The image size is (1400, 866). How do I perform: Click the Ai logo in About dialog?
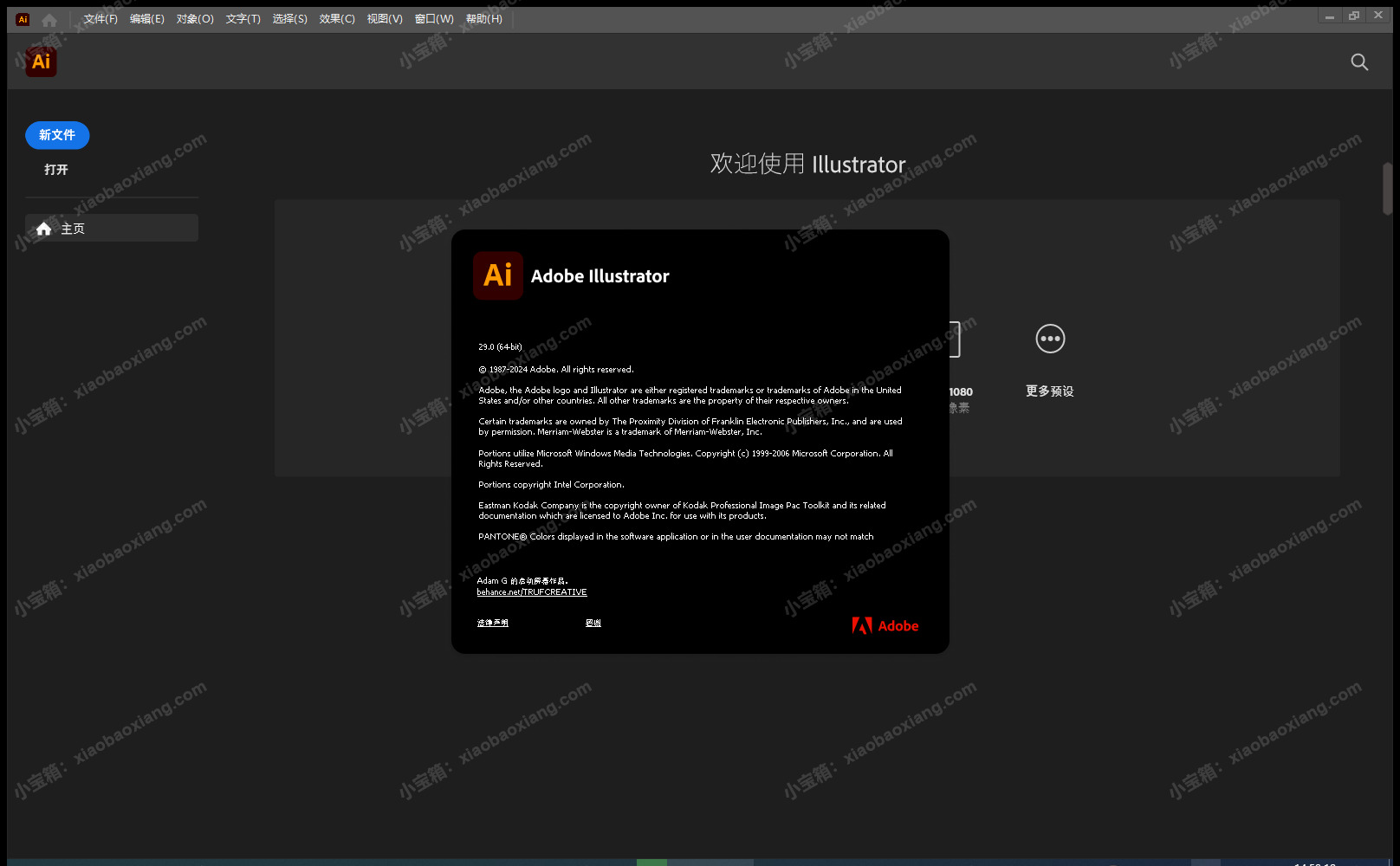pyautogui.click(x=497, y=275)
